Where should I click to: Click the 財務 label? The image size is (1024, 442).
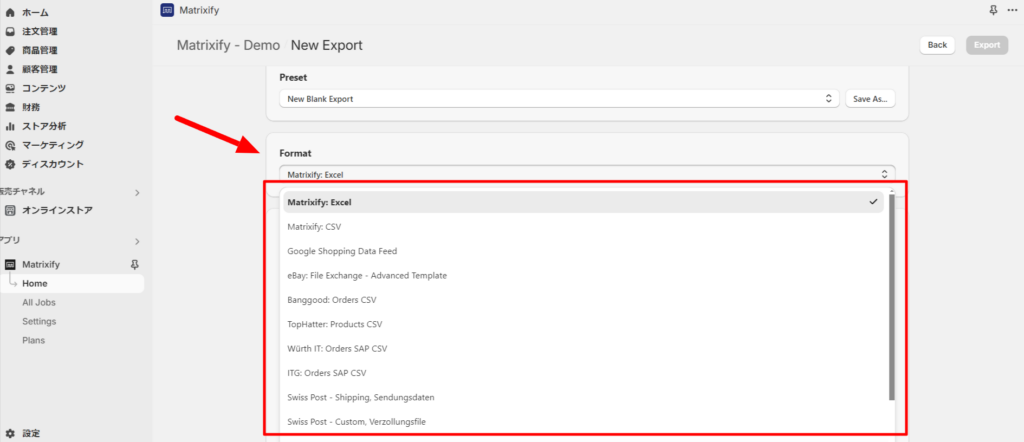click(31, 107)
